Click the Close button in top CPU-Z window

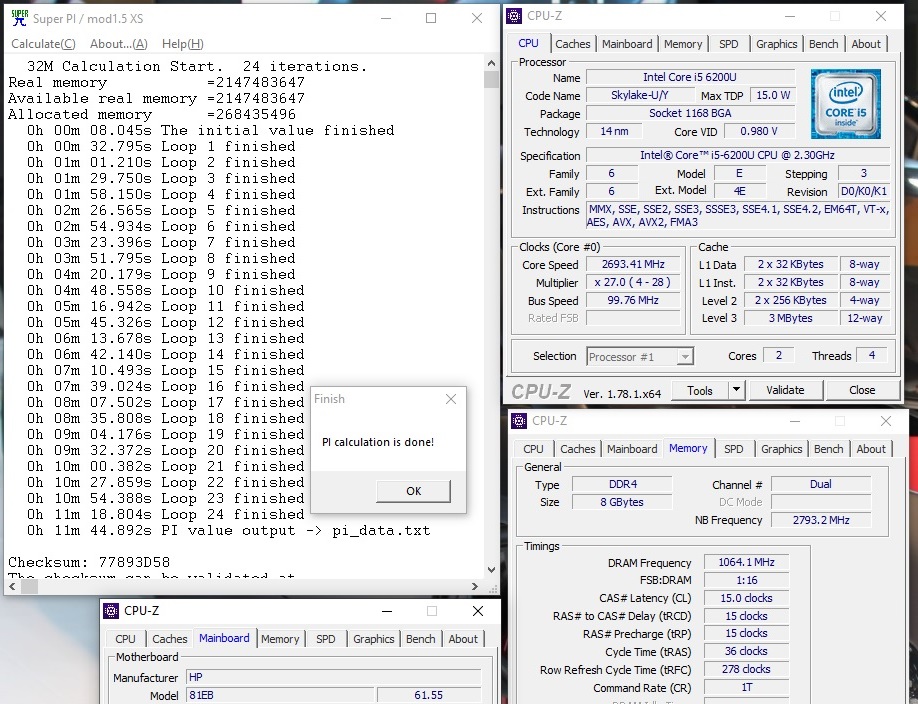click(x=862, y=391)
